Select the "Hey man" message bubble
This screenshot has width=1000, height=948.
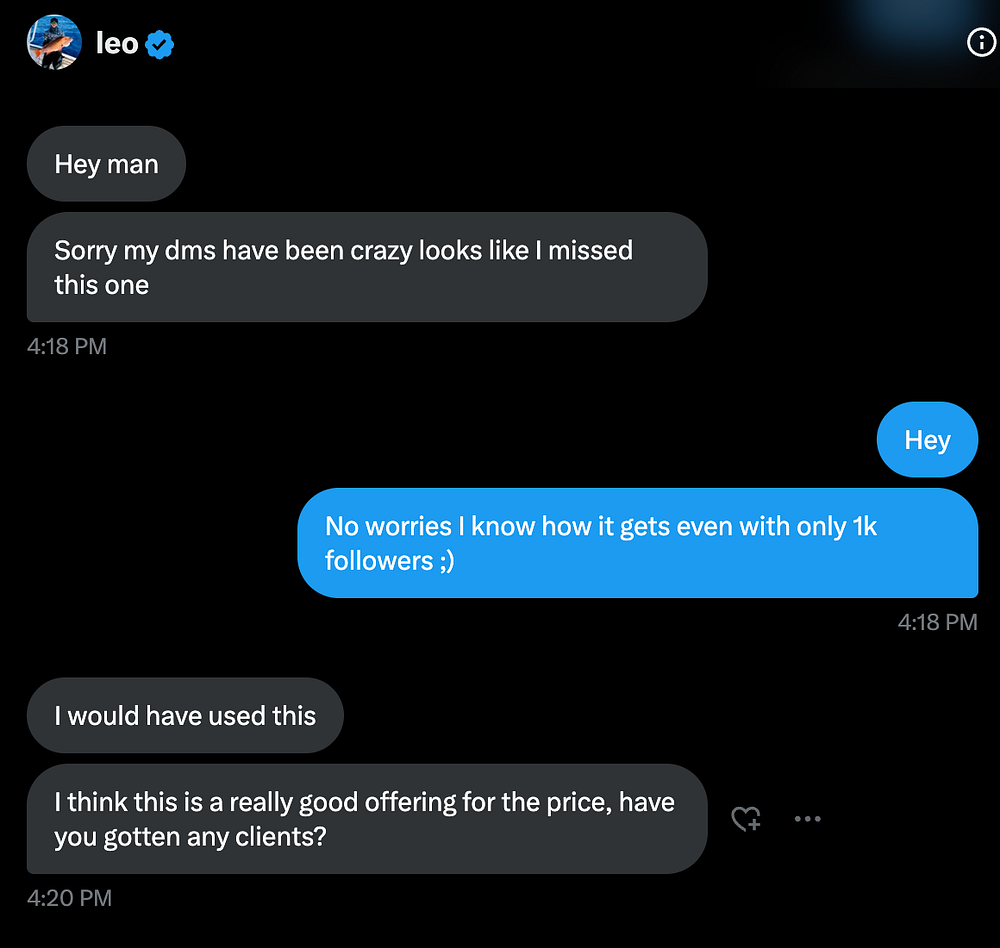tap(106, 164)
